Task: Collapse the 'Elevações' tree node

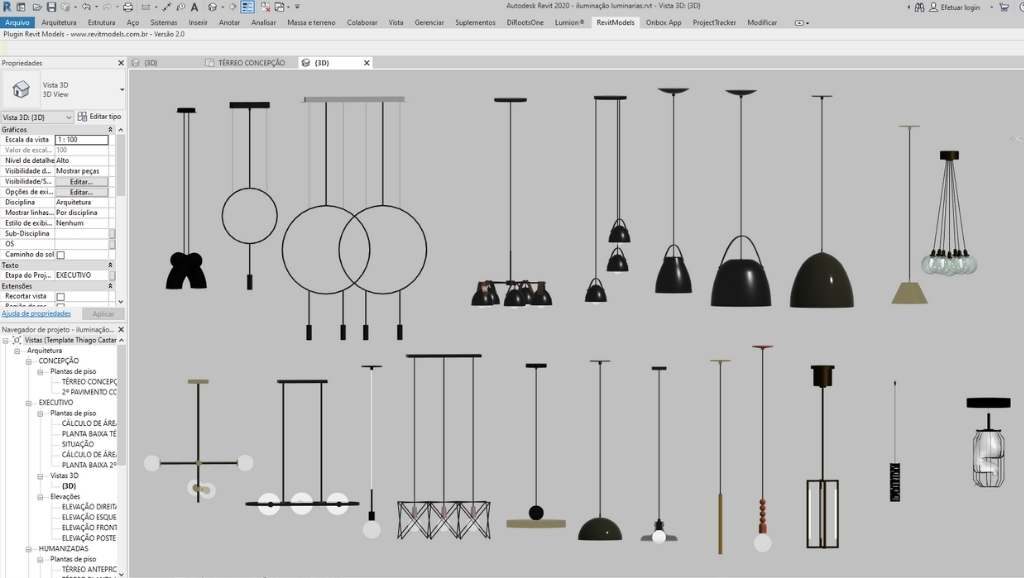Action: [x=41, y=496]
